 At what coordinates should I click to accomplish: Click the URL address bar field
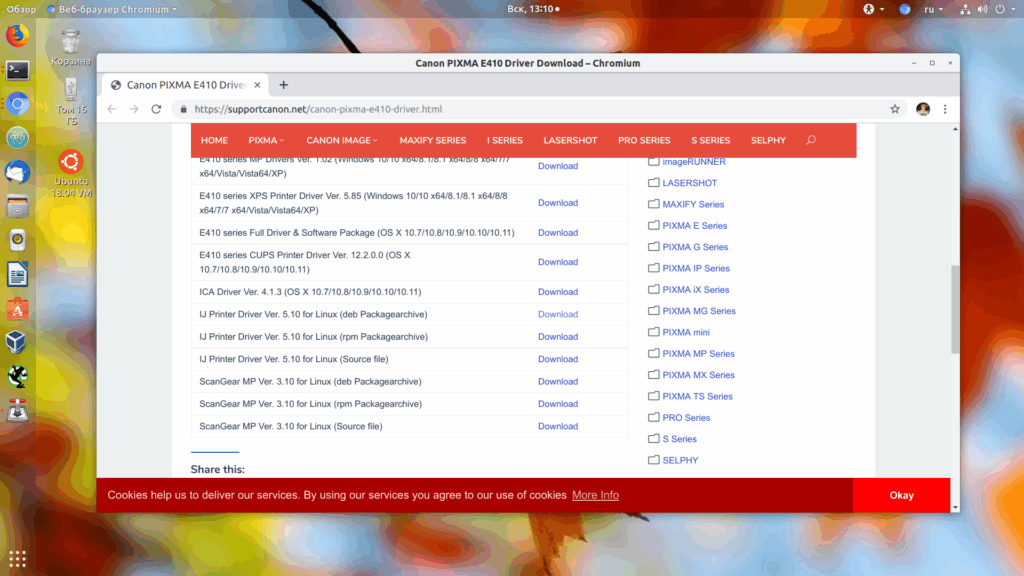click(536, 109)
